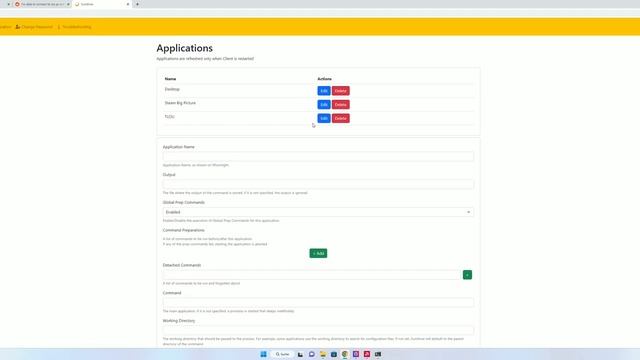
Task: Open the red app icon in the taskbar
Action: pyautogui.click(x=367, y=354)
